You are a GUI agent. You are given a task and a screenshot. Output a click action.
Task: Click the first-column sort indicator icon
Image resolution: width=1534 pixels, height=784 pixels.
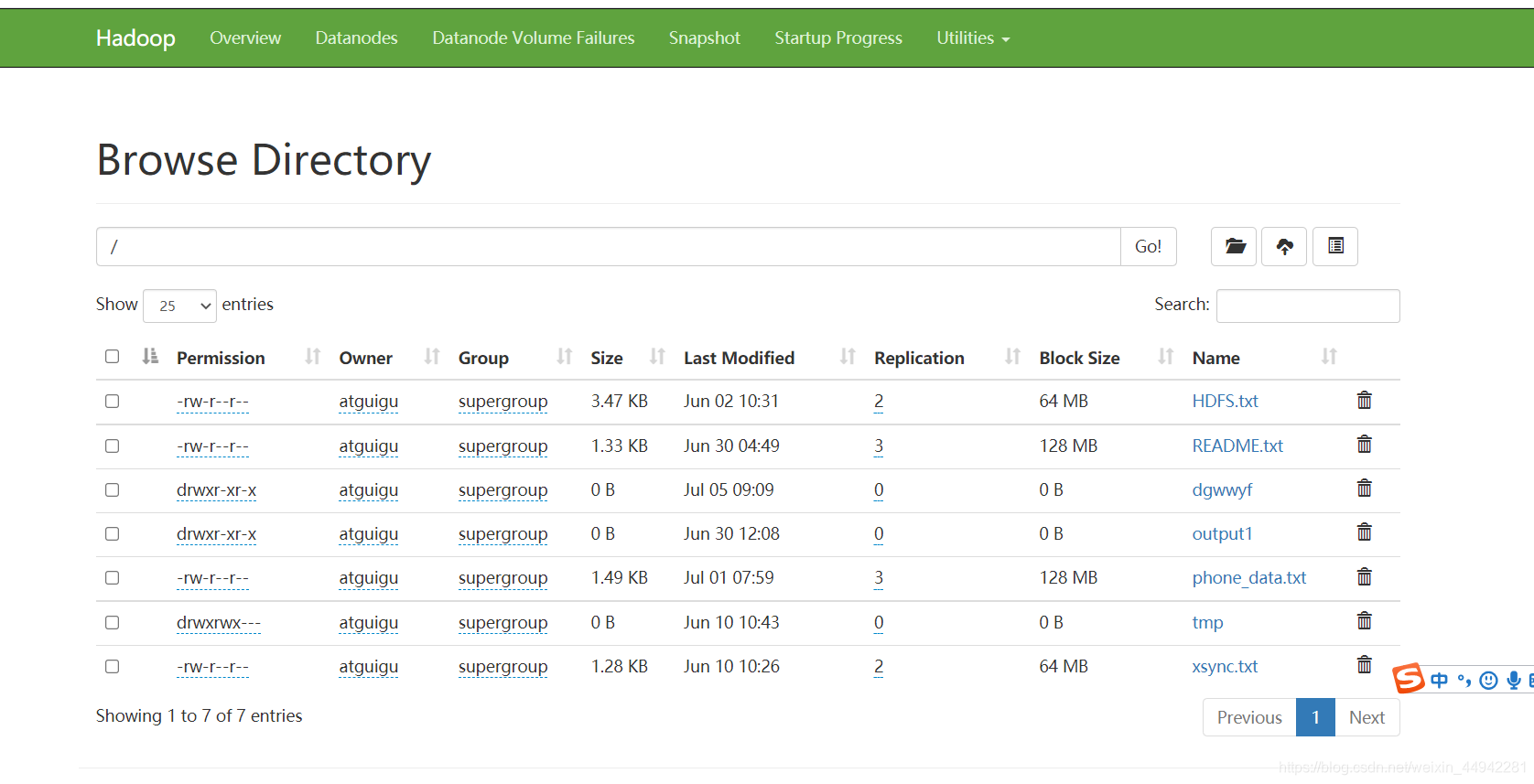(x=150, y=357)
